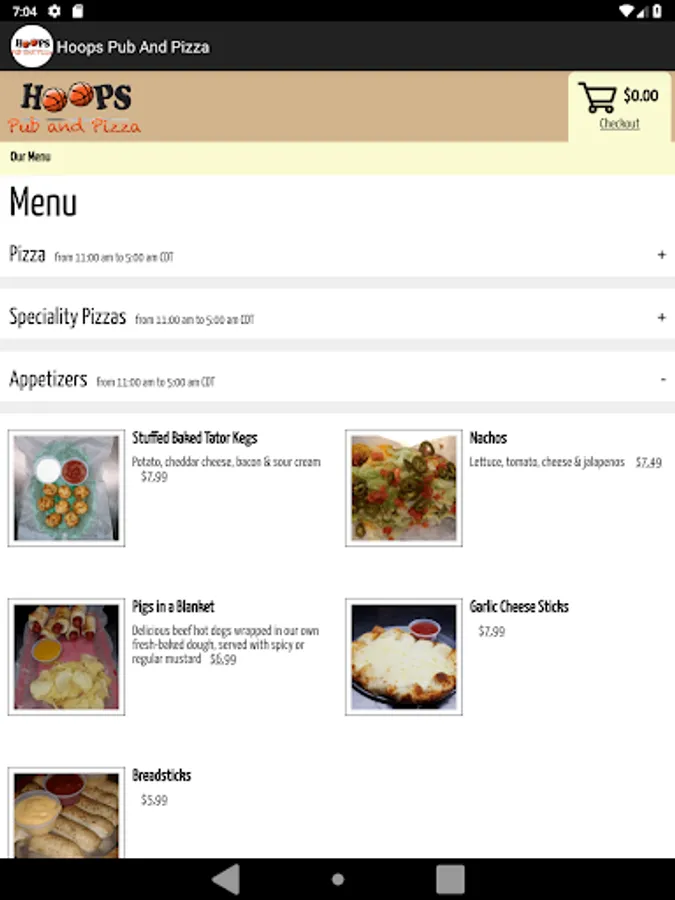The height and width of the screenshot is (900, 675).
Task: Tap the Pigs in a Blanket photo
Action: (x=66, y=657)
